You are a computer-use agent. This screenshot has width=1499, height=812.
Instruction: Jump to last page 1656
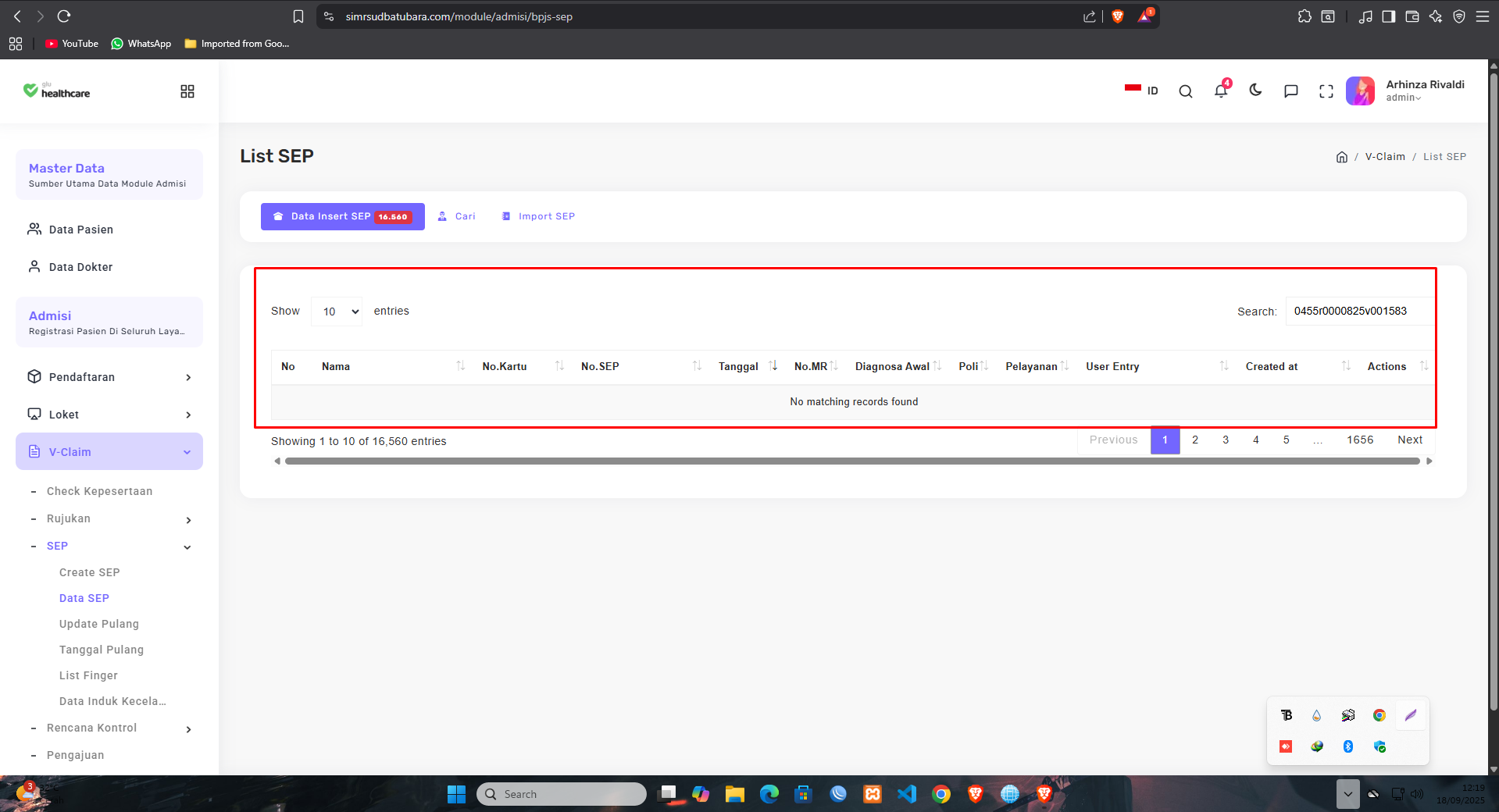click(x=1360, y=440)
